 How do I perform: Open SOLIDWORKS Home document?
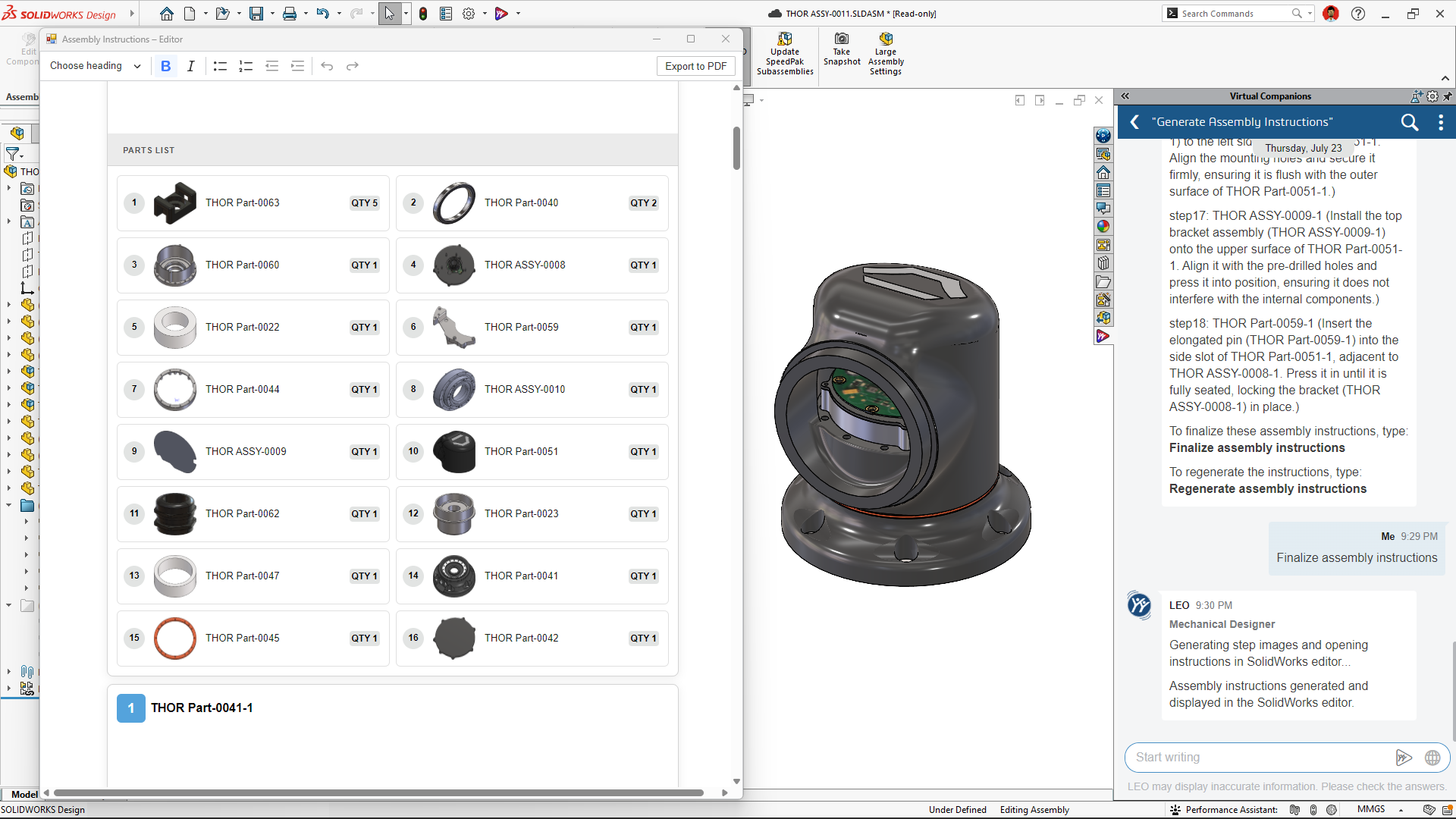point(167,14)
